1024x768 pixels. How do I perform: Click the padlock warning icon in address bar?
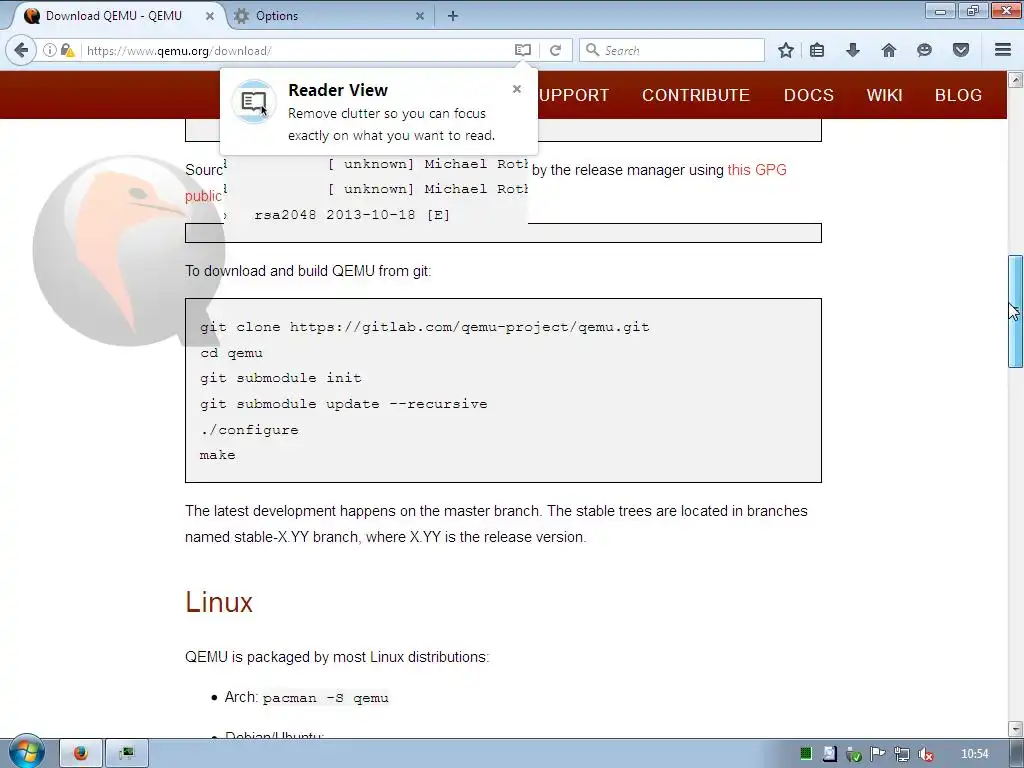pyautogui.click(x=67, y=50)
